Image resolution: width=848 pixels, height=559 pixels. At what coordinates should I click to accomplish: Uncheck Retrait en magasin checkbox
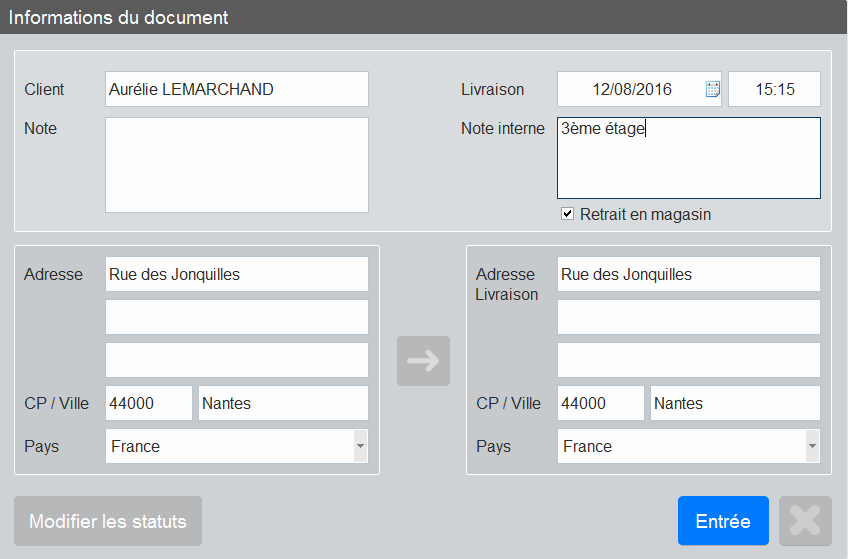[567, 214]
